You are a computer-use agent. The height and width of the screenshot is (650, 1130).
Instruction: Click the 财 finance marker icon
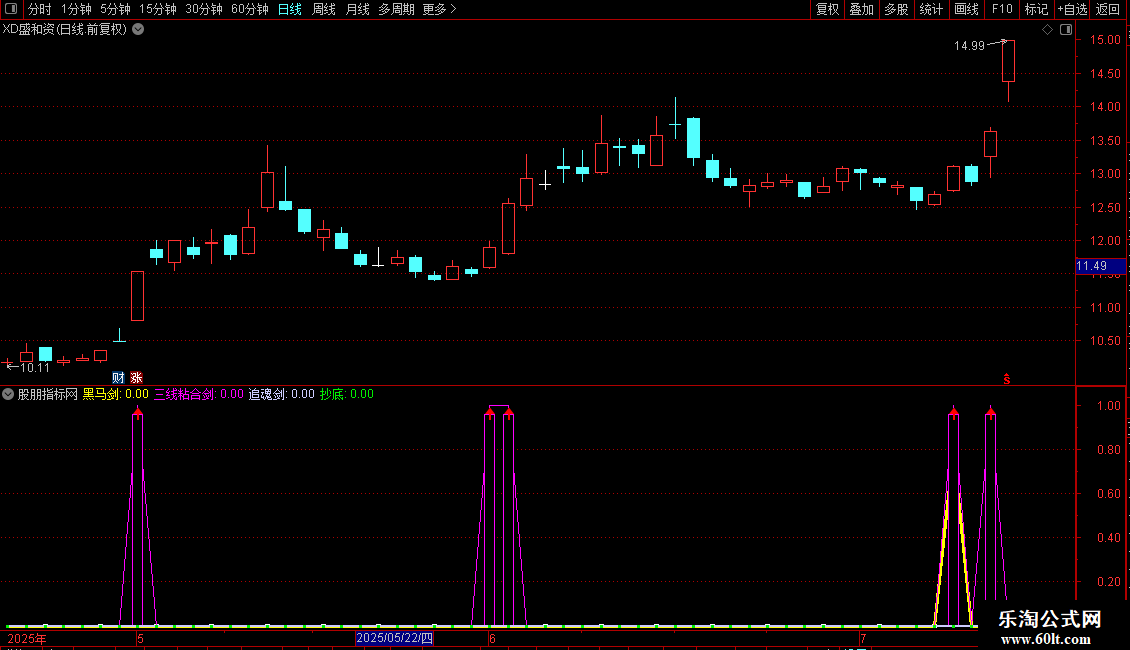pos(118,378)
